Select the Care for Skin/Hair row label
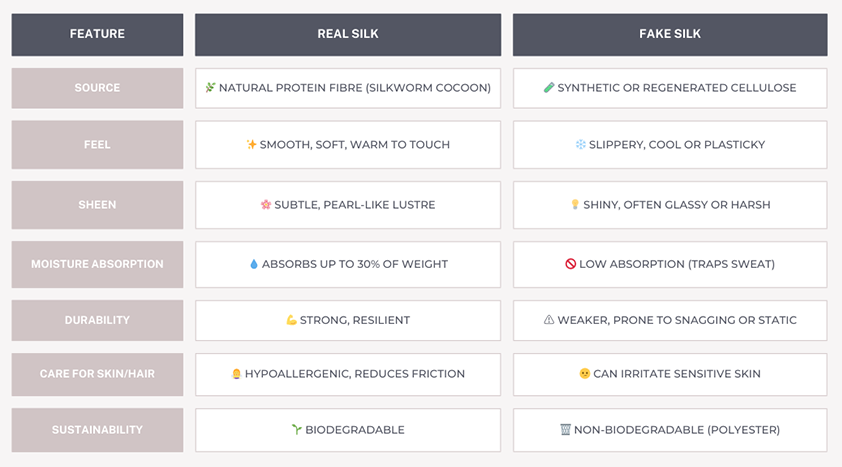The image size is (842, 467). (97, 374)
